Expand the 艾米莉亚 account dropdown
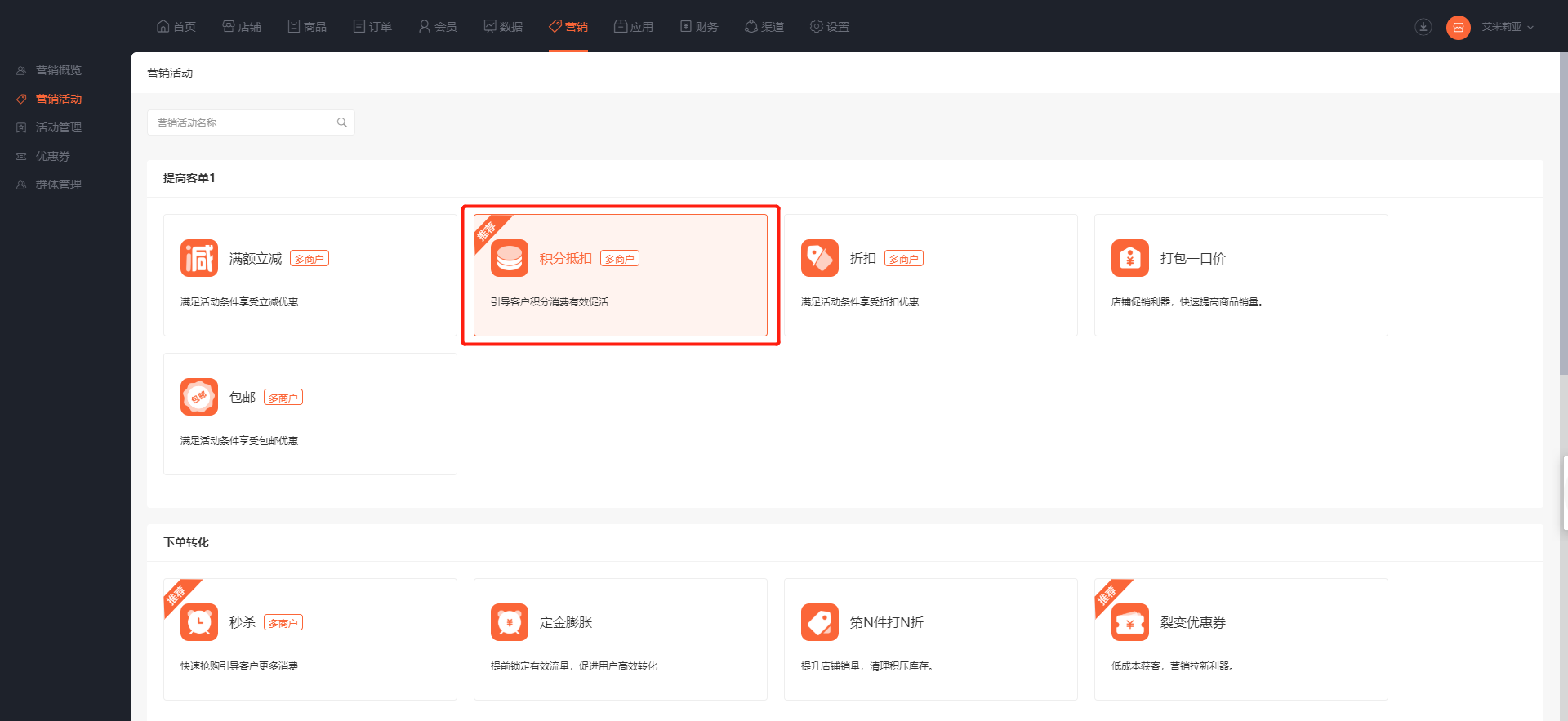Screen dimensions: 1568x721 tap(1508, 27)
